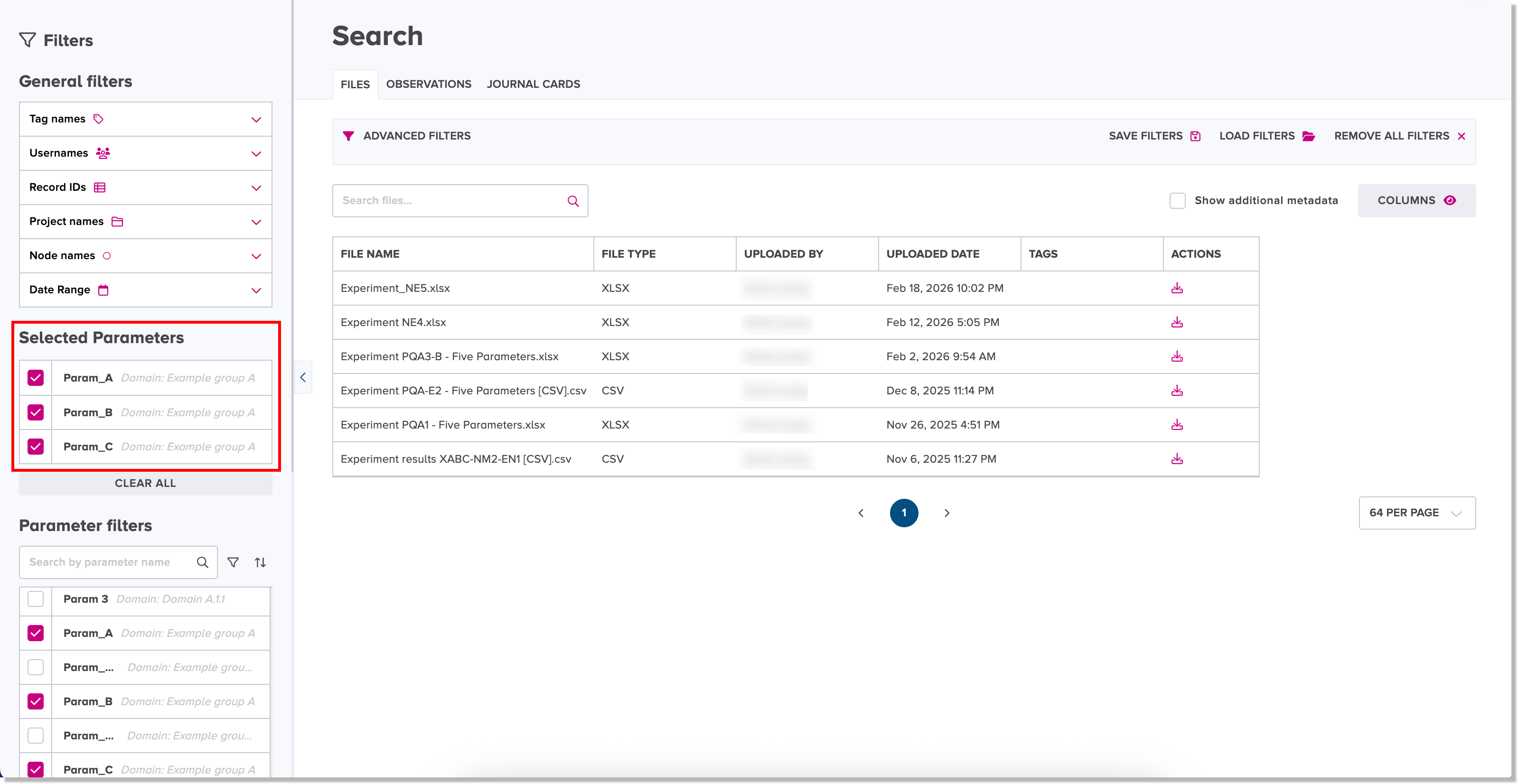Toggle Param_B checkbox in Parameter filters list

click(35, 701)
